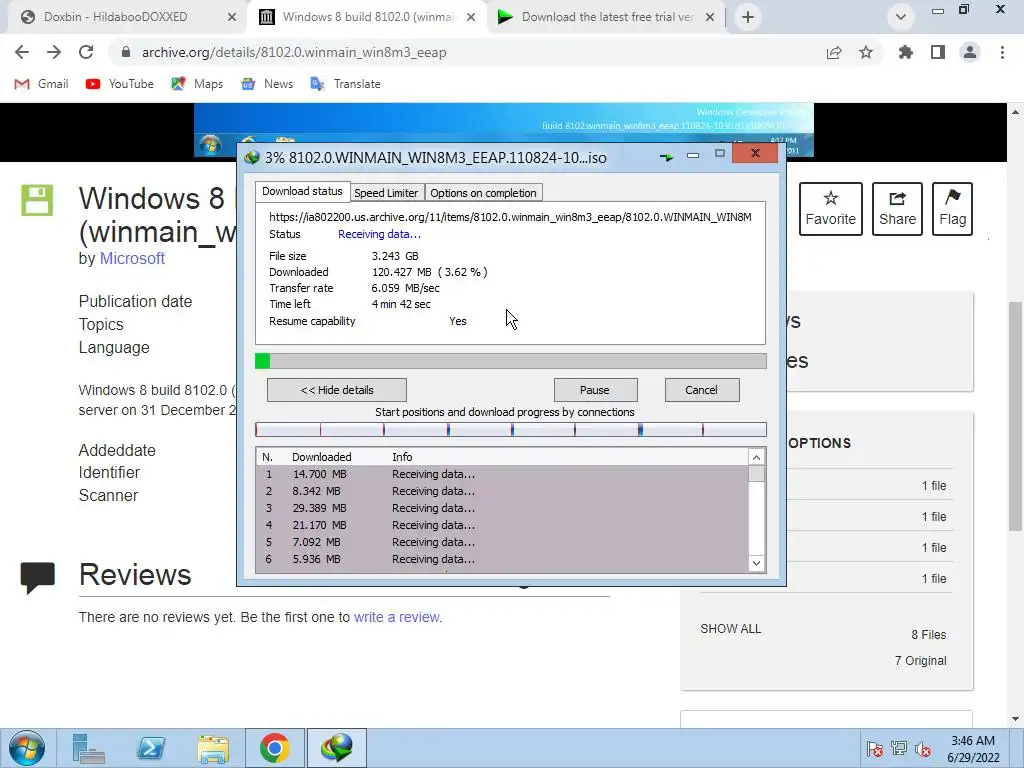Image resolution: width=1024 pixels, height=768 pixels.
Task: Select connection row 3 with 29.389 MB
Action: pyautogui.click(x=503, y=508)
